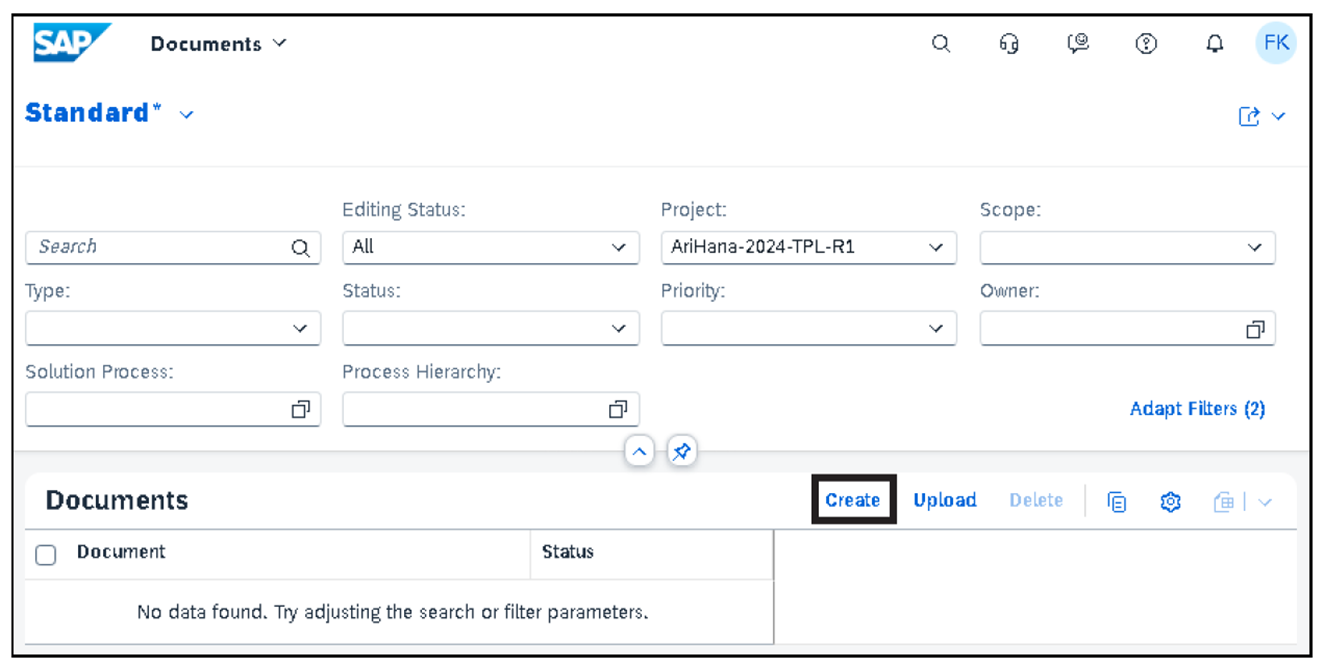
Task: Expand the Scope dropdown
Action: (x=1256, y=247)
